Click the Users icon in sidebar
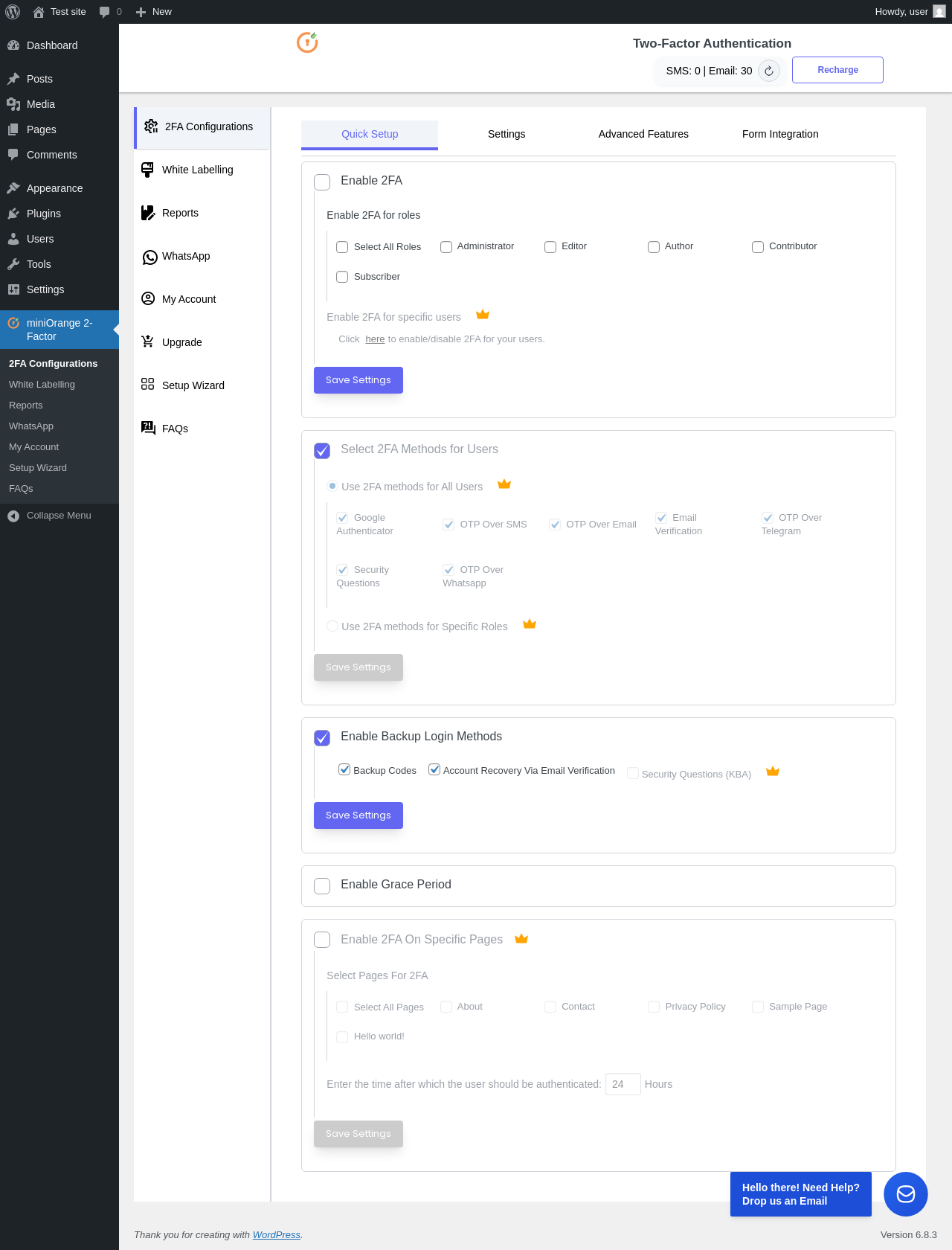The image size is (952, 1250). click(13, 239)
